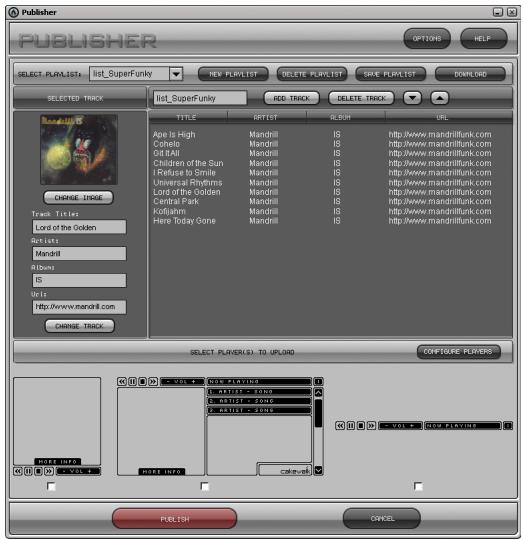Select the track 'Children of the Sun'

coord(188,163)
